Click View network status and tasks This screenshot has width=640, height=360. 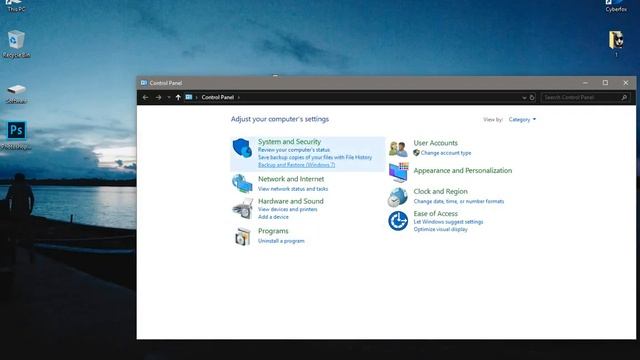[293, 189]
